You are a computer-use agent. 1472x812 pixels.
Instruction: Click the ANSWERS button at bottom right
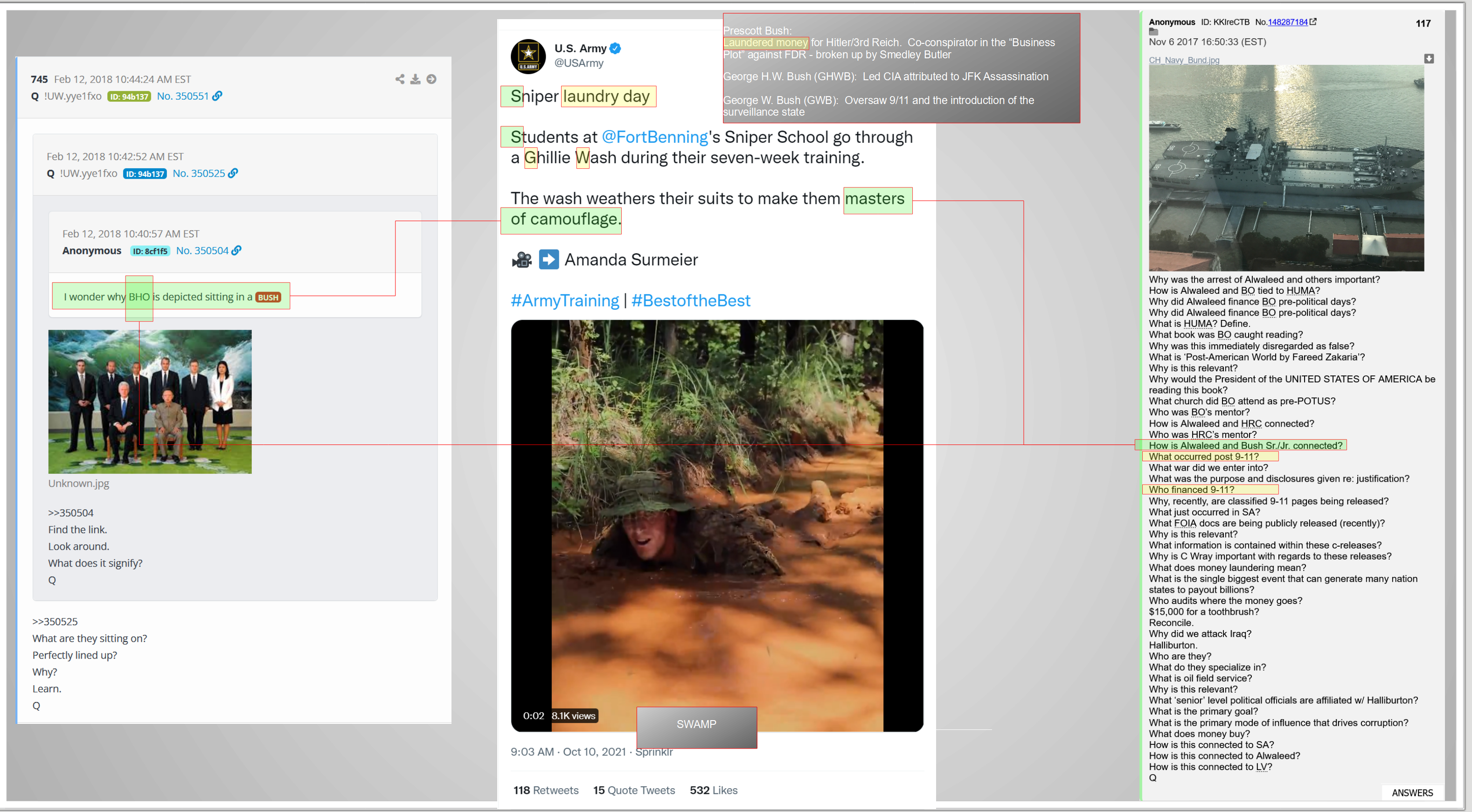click(1412, 792)
